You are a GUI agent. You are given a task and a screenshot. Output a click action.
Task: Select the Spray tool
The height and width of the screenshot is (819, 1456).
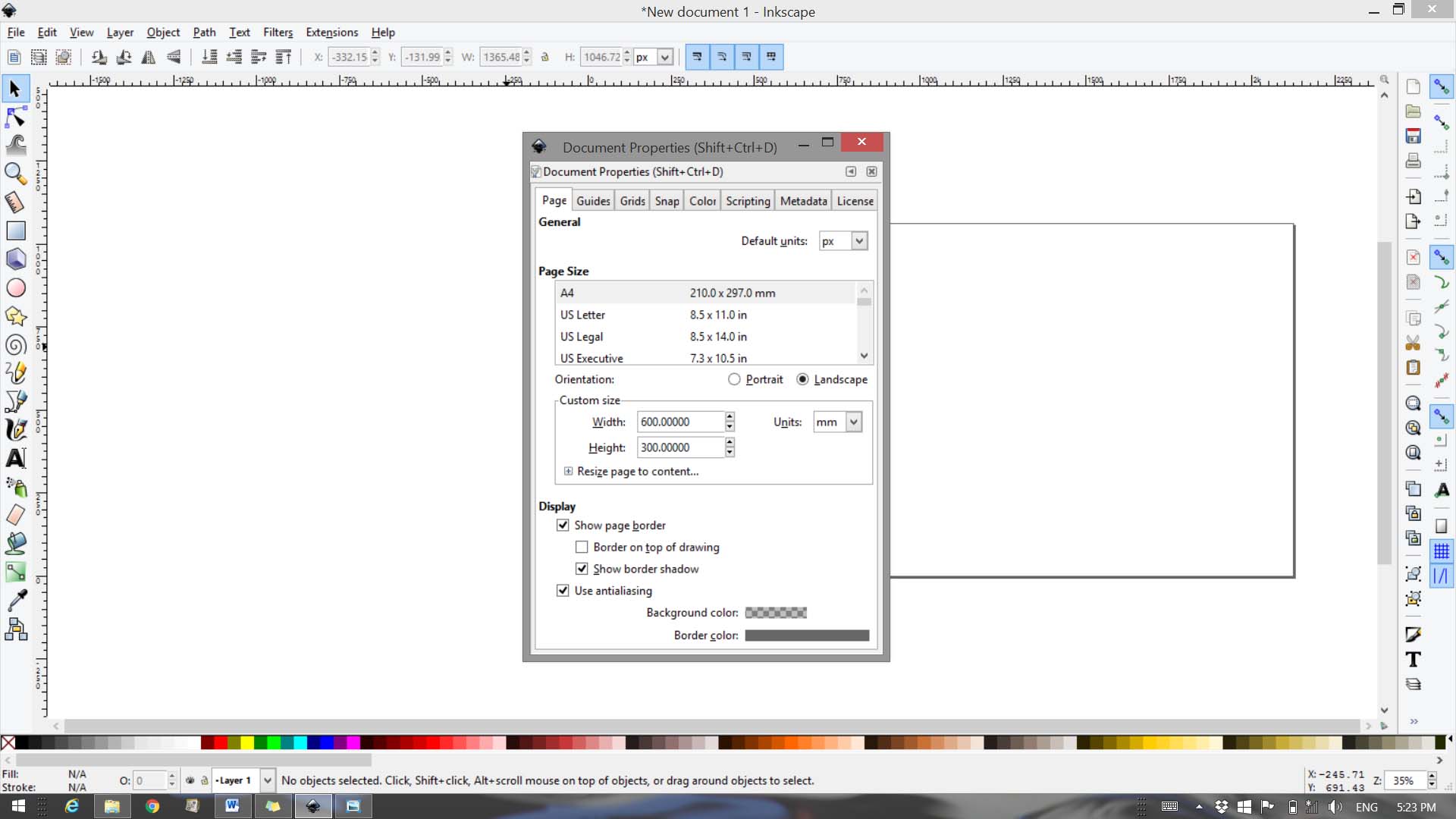(15, 487)
